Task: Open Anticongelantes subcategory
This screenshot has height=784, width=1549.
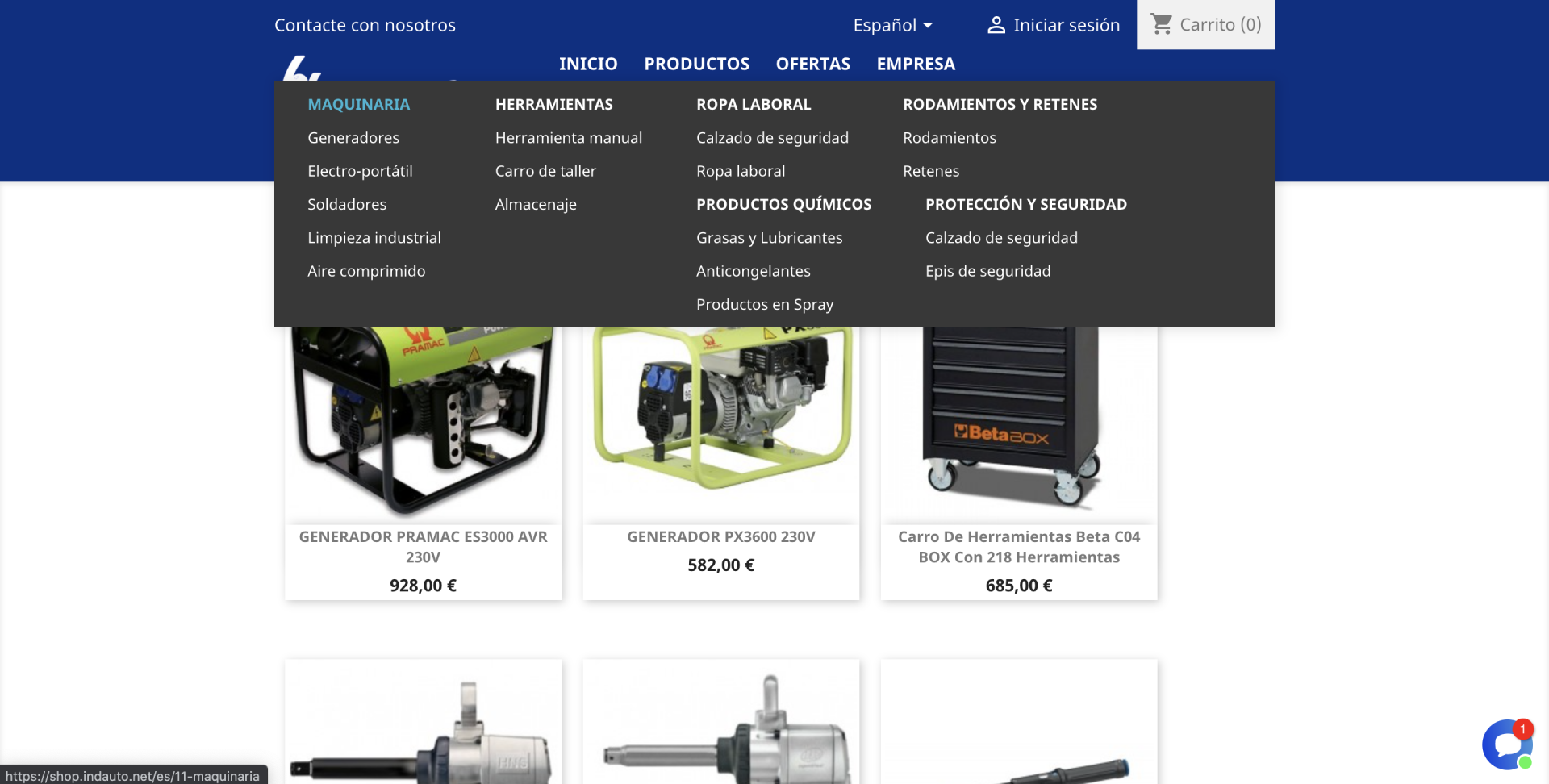Action: [754, 271]
